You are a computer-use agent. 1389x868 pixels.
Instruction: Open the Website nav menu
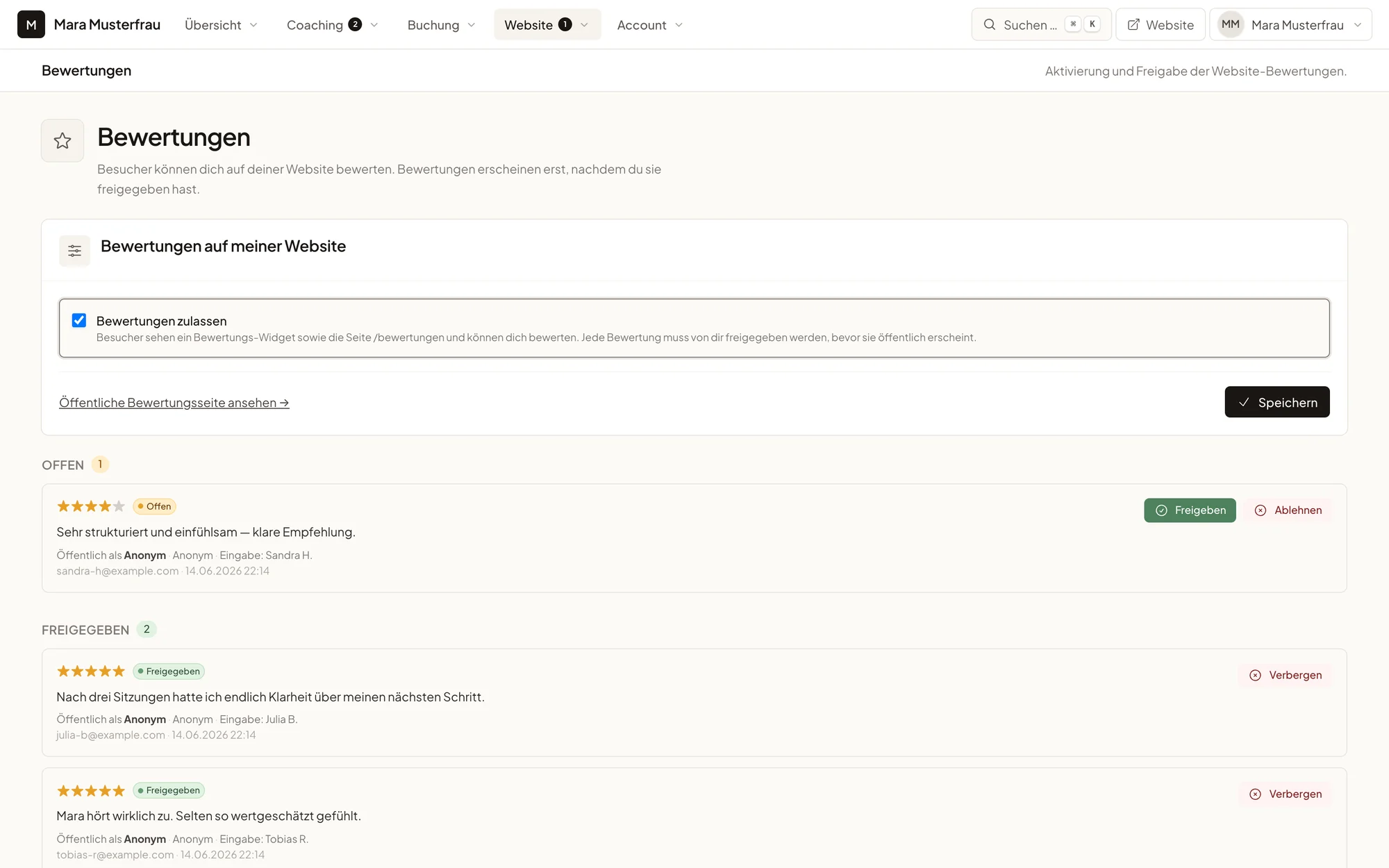[x=547, y=24]
